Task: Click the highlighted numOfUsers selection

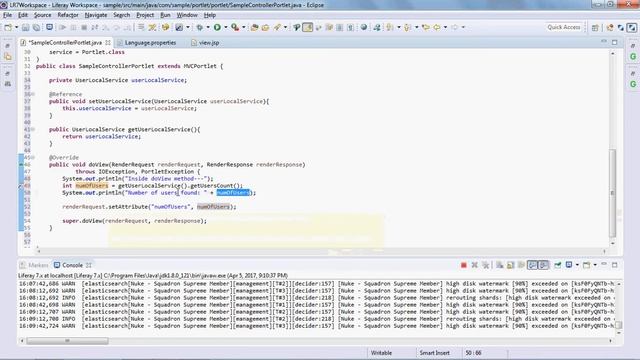Action: tap(233, 193)
